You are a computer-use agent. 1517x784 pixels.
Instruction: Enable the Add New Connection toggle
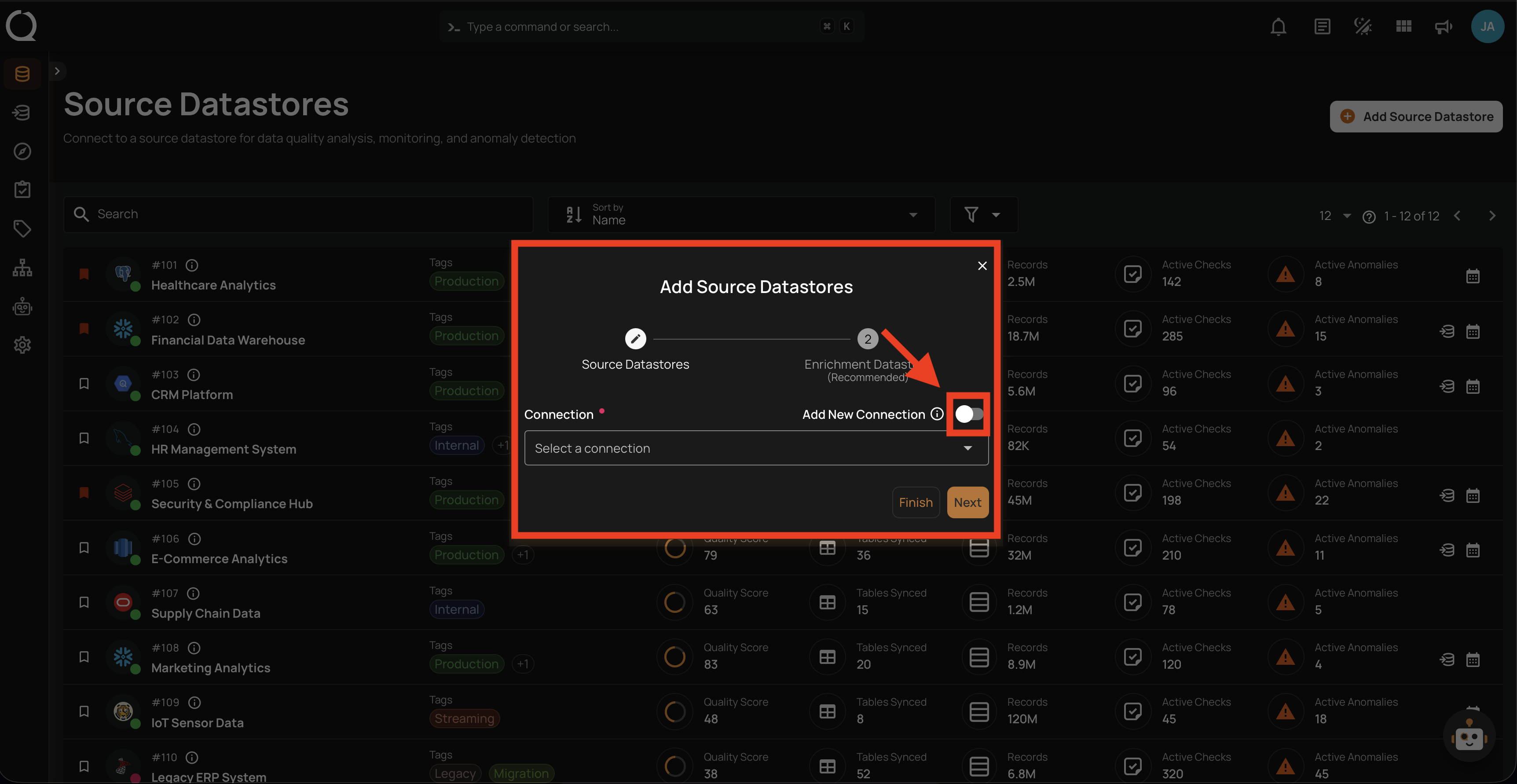(968, 414)
